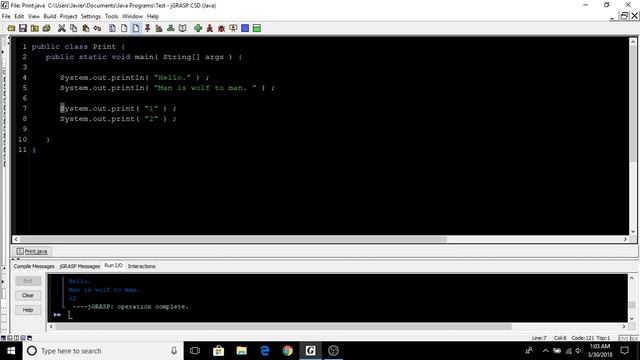Image resolution: width=640 pixels, height=360 pixels.
Task: Open the Edit menu
Action: pyautogui.click(x=19, y=16)
